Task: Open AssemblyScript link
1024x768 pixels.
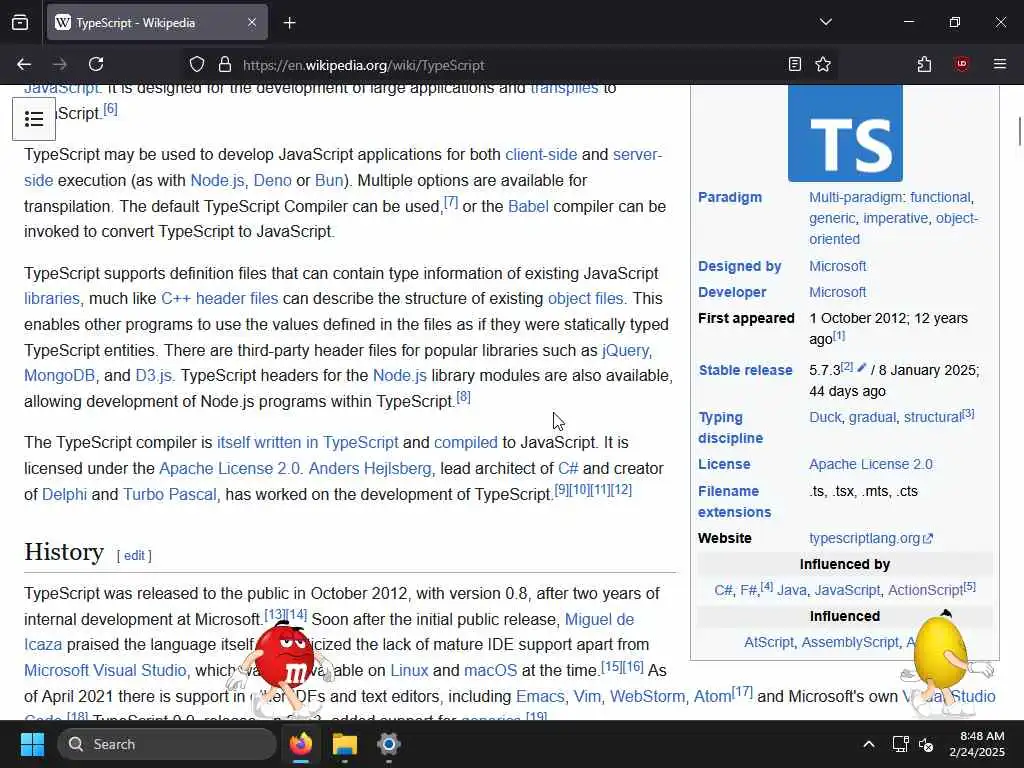Action: (850, 643)
